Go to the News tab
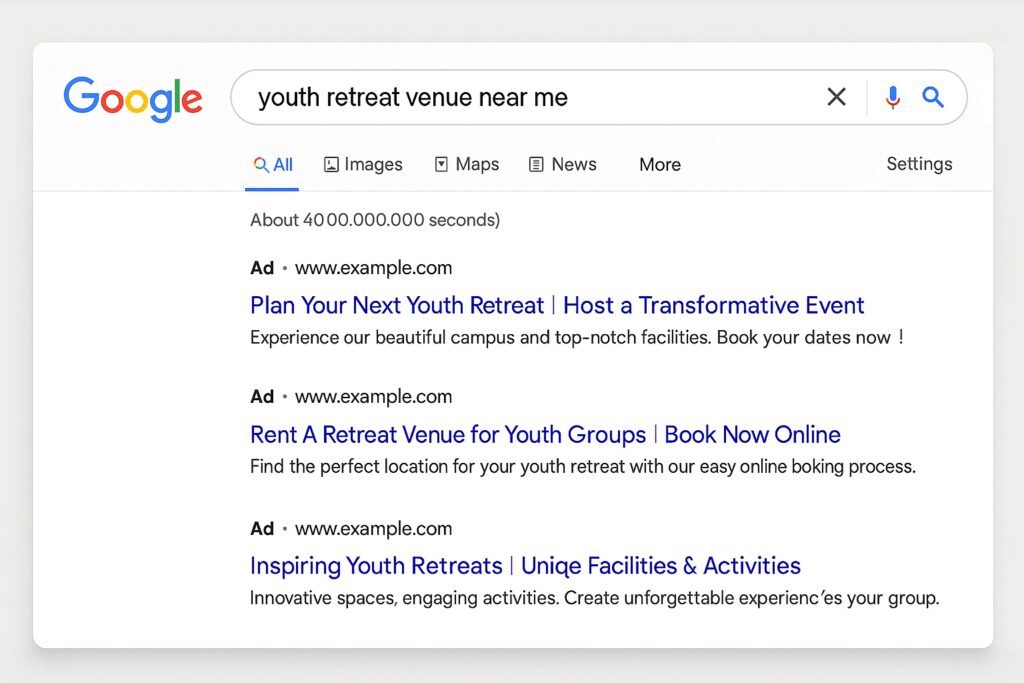 pos(562,165)
